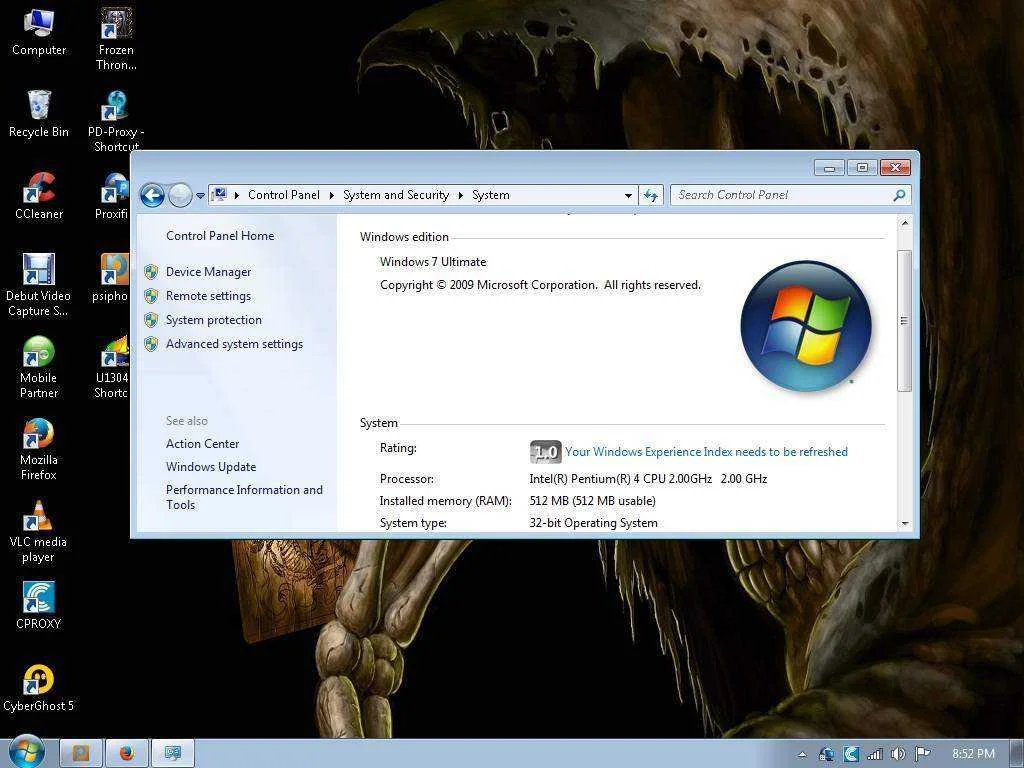
Task: Click the 512 MB installed memory value
Action: [x=592, y=501]
